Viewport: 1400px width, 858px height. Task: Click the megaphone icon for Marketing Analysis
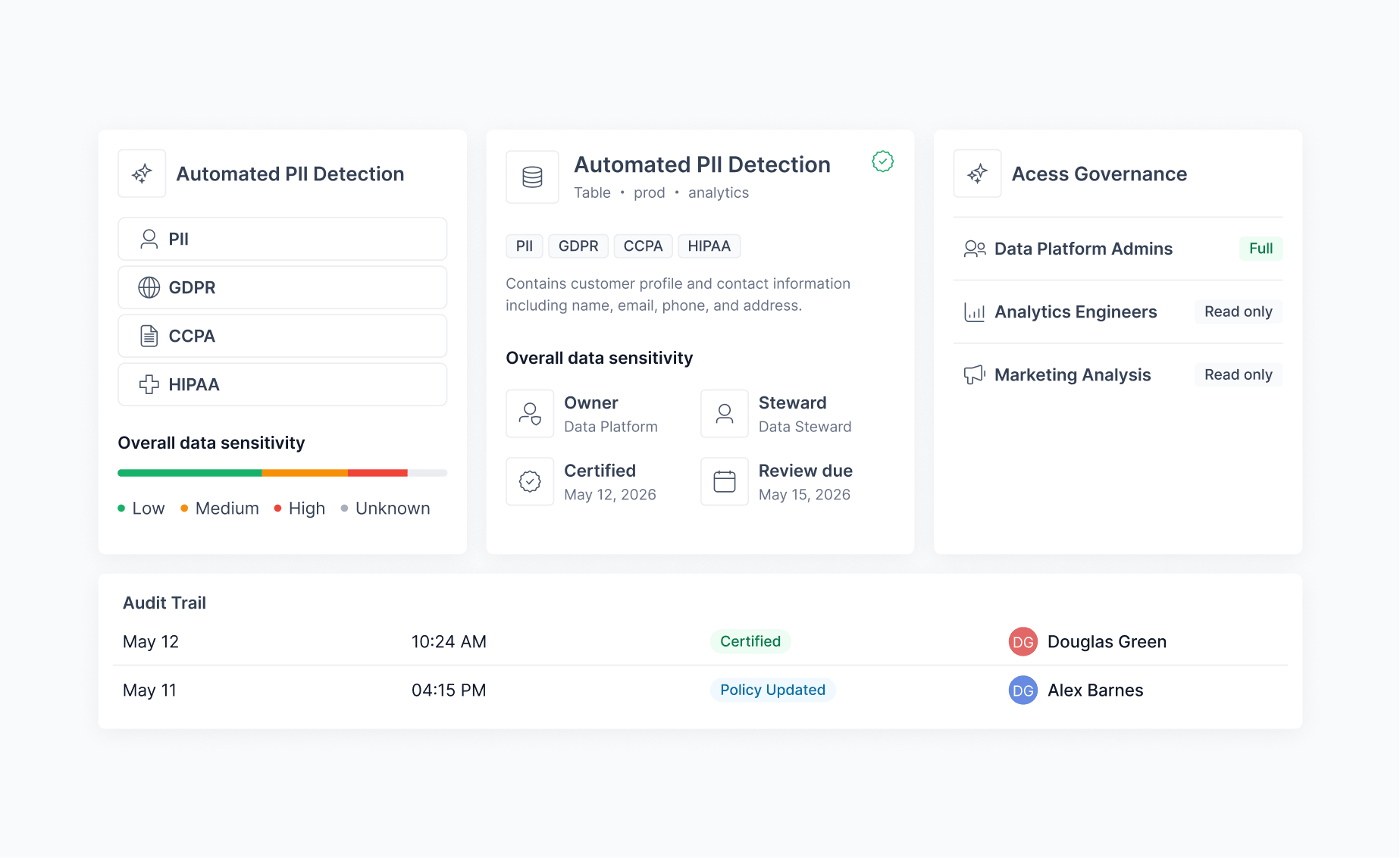[x=974, y=374]
